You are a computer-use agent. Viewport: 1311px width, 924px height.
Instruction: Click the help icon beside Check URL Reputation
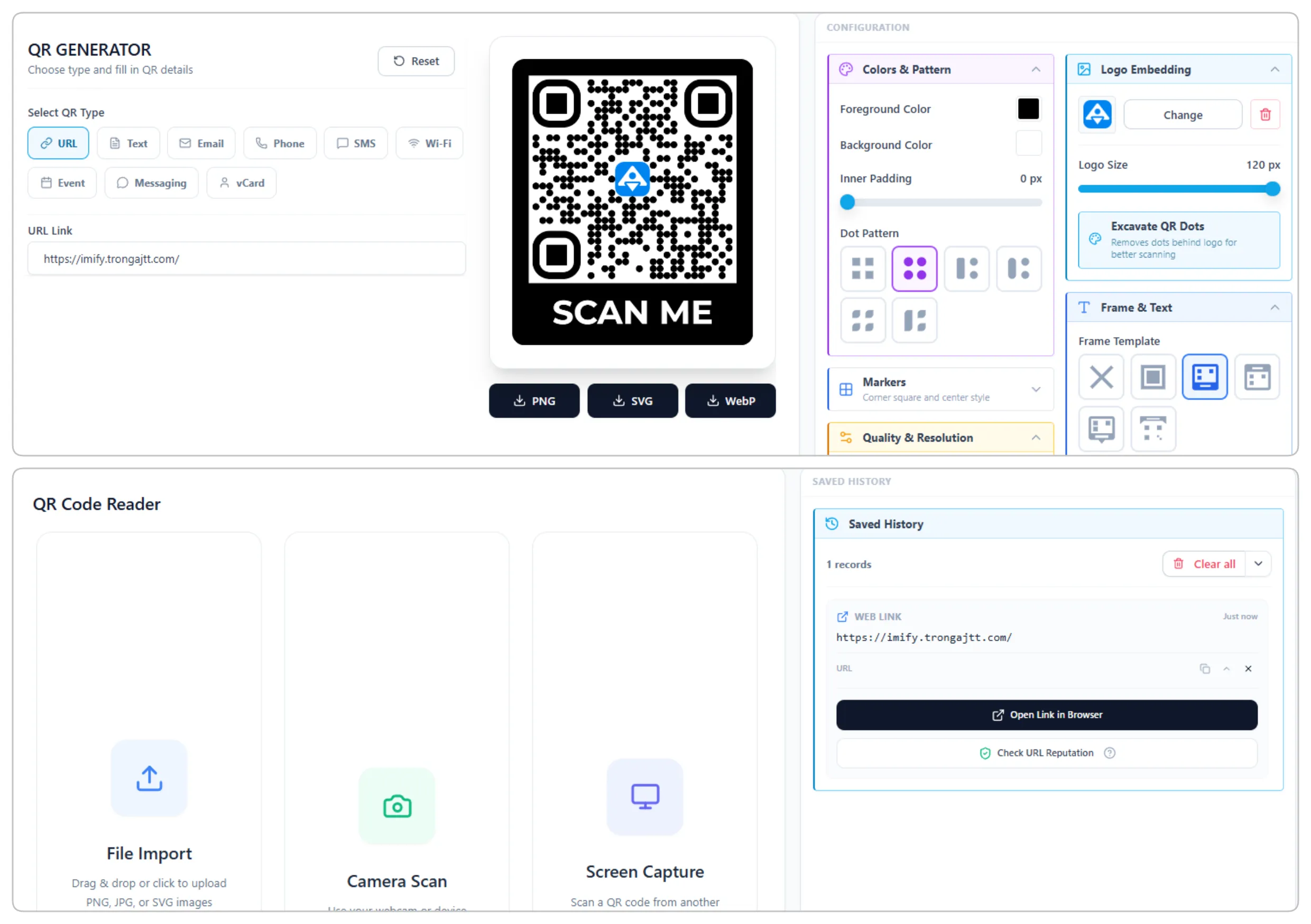click(x=1109, y=753)
